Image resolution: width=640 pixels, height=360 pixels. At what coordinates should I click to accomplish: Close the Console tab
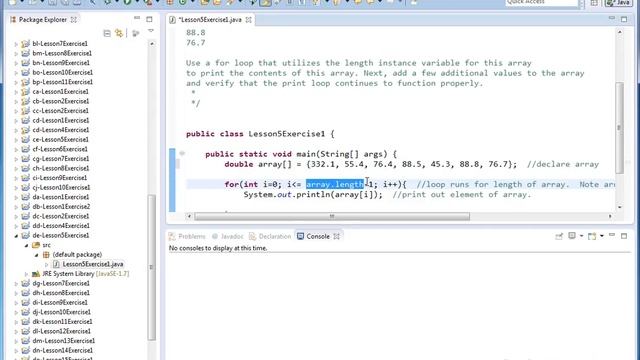(336, 236)
